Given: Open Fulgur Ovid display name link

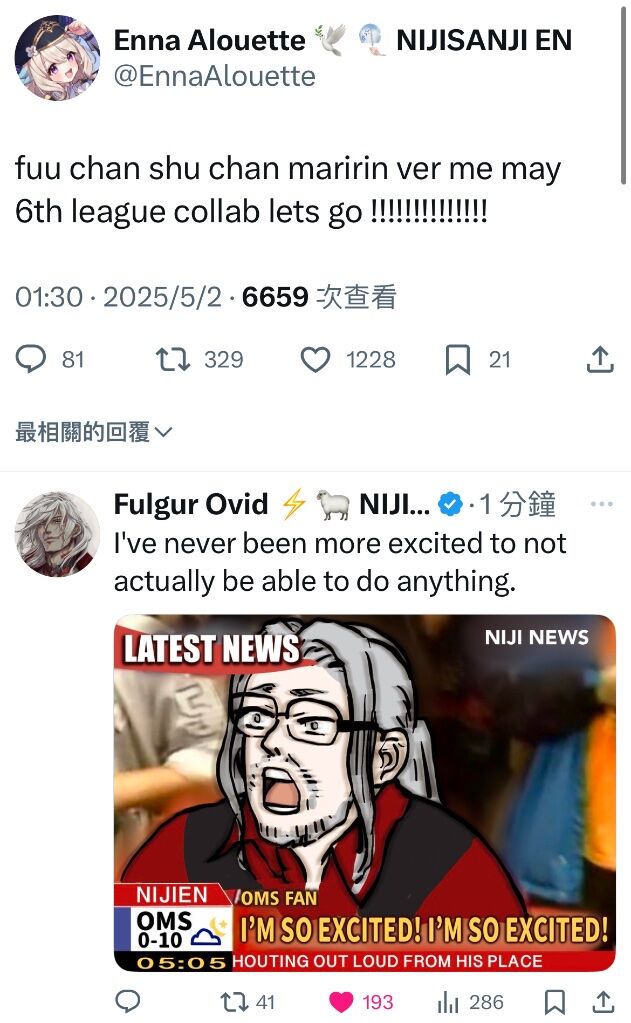Looking at the screenshot, I should [191, 504].
